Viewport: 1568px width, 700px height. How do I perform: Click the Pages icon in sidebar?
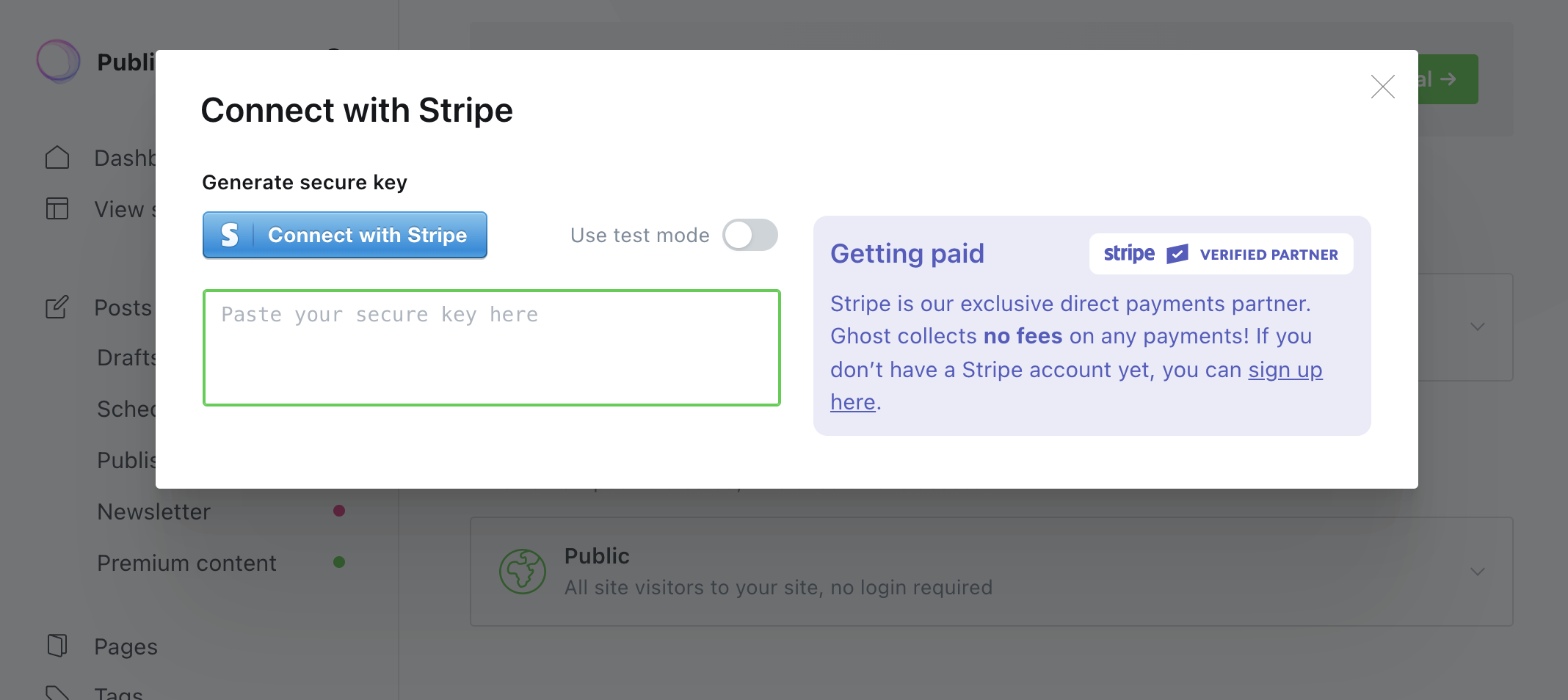pyautogui.click(x=57, y=646)
